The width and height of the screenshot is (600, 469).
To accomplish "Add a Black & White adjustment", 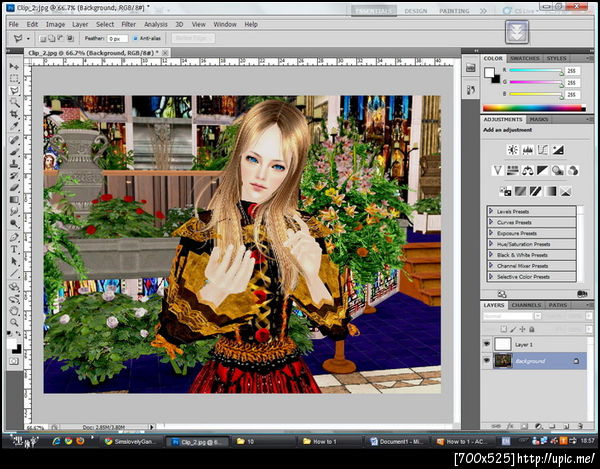I will [543, 170].
